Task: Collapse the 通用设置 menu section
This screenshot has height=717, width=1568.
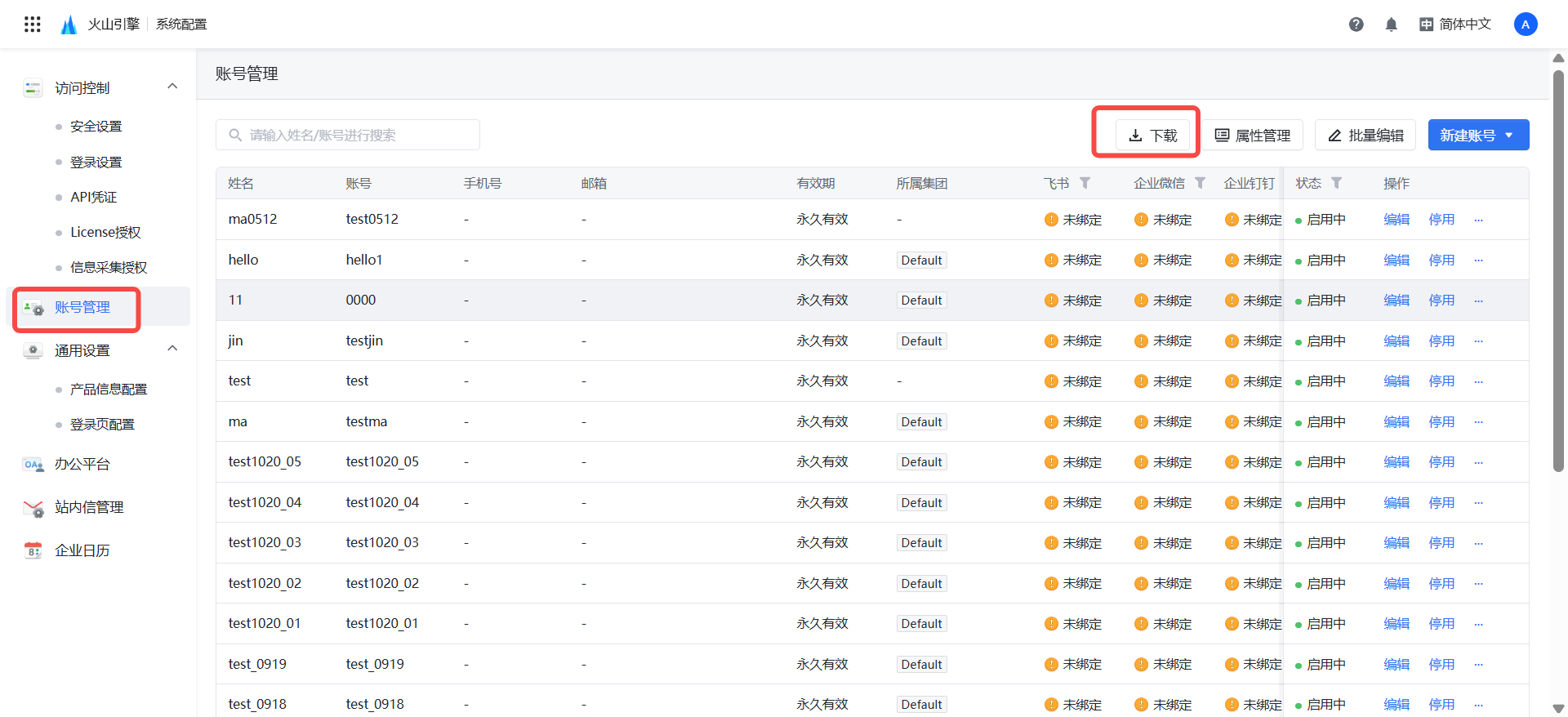Action: coord(172,350)
